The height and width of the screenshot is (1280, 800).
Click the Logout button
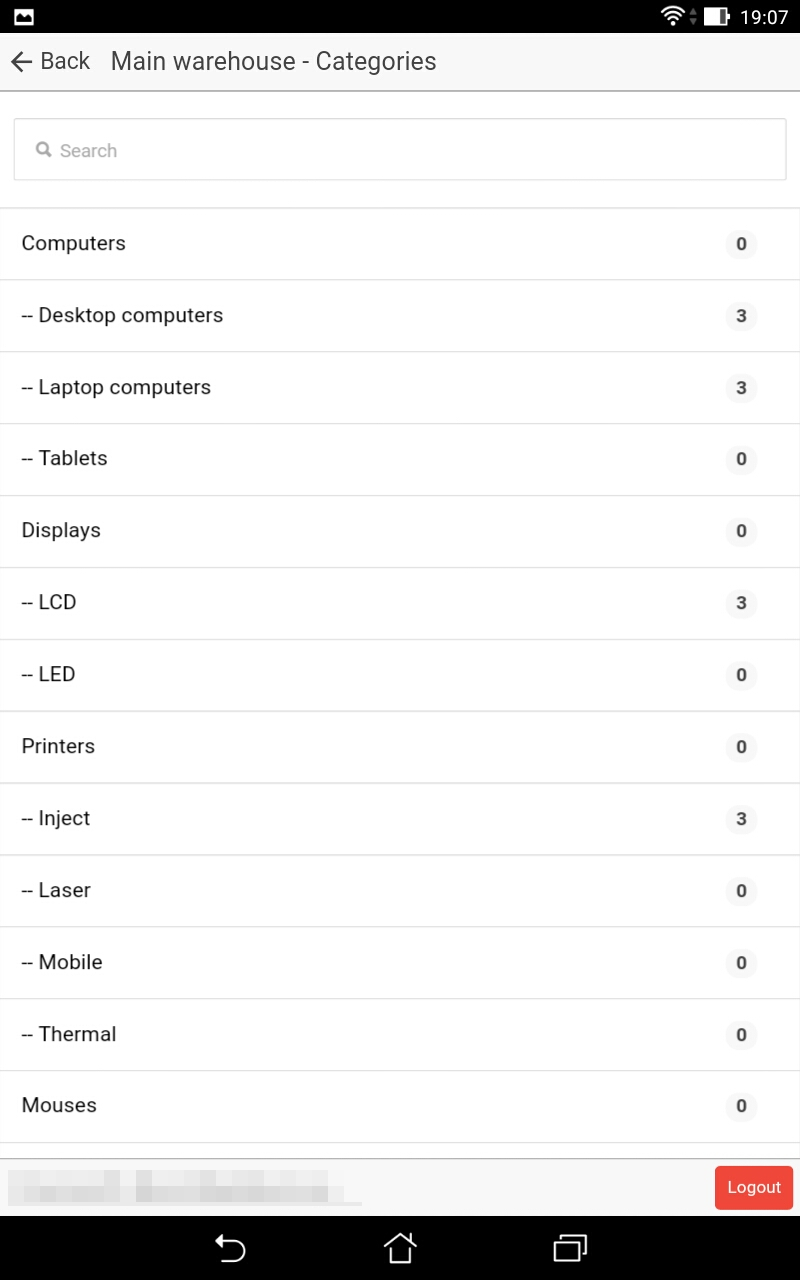click(x=753, y=1187)
